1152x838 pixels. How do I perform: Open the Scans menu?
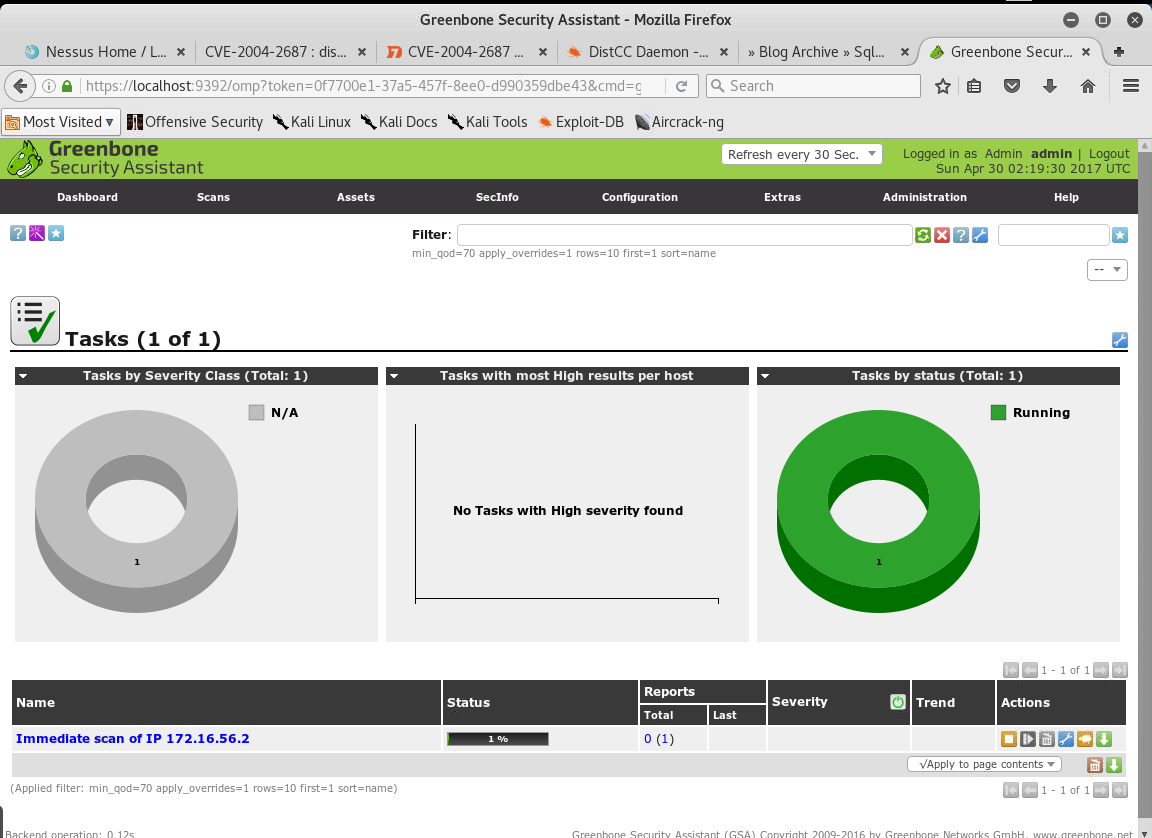tap(213, 197)
